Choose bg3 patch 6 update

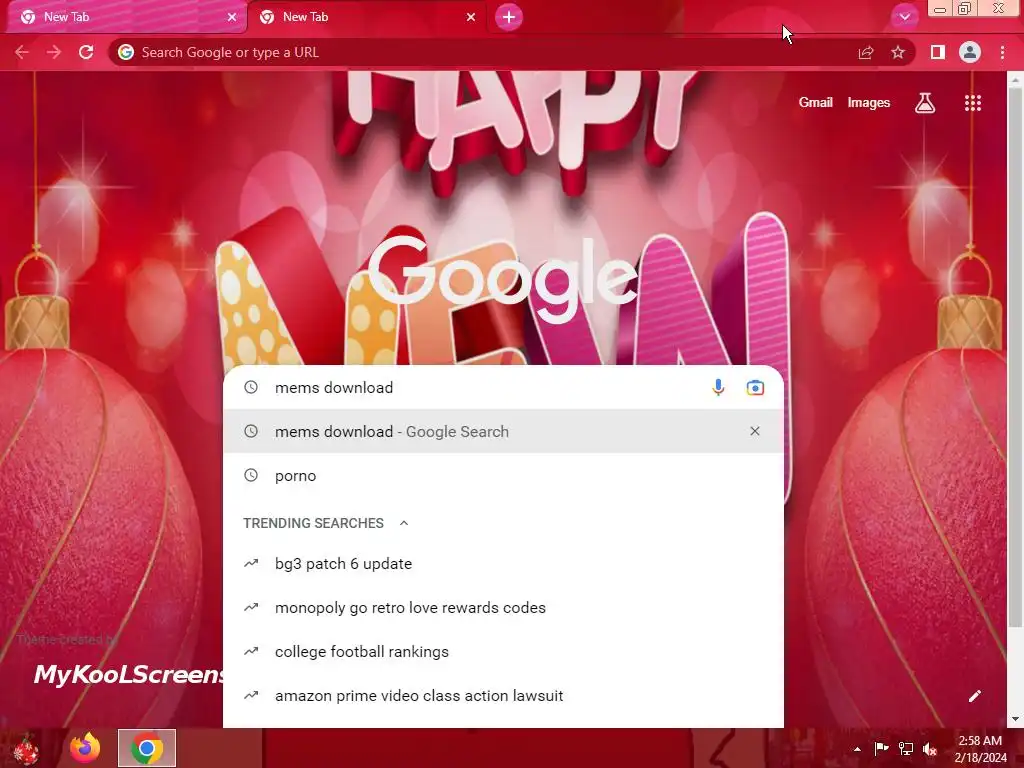click(x=504, y=564)
